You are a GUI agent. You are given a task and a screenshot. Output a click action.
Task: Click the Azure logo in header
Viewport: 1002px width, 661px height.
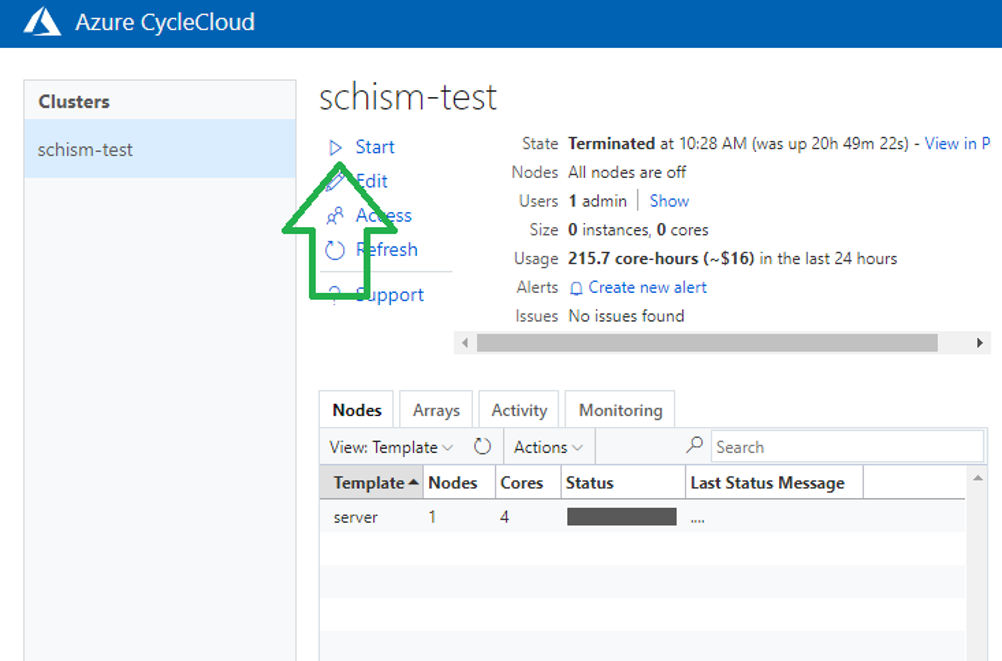coord(42,22)
